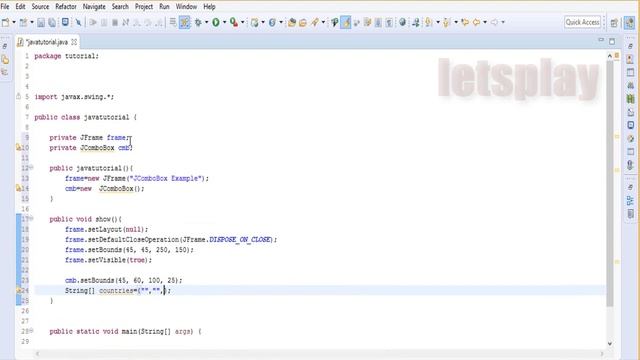Toggle the highlighted Use Step Filters button
The width and height of the screenshot is (640, 360).
point(184,22)
